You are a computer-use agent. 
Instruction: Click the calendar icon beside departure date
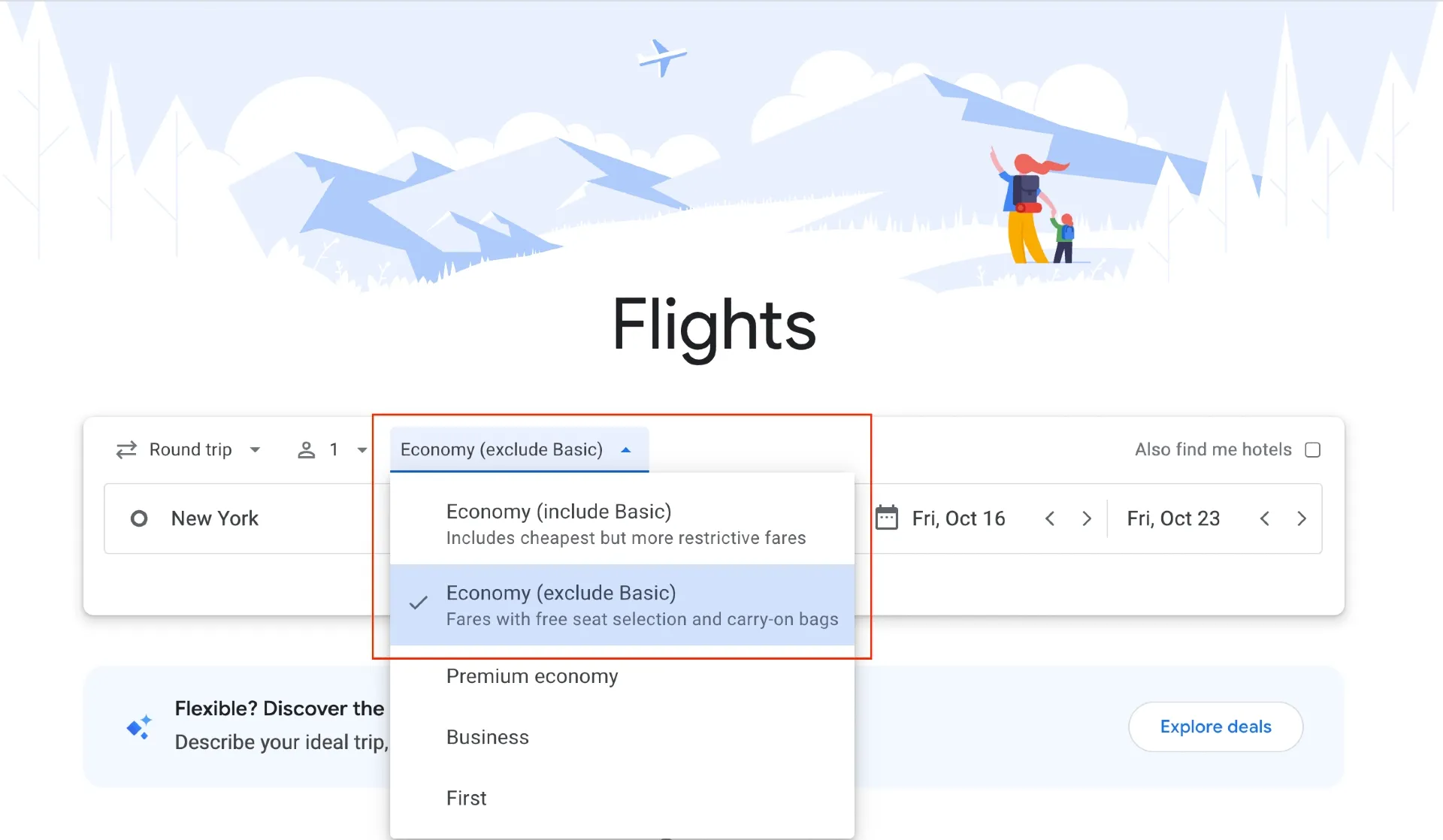[888, 518]
